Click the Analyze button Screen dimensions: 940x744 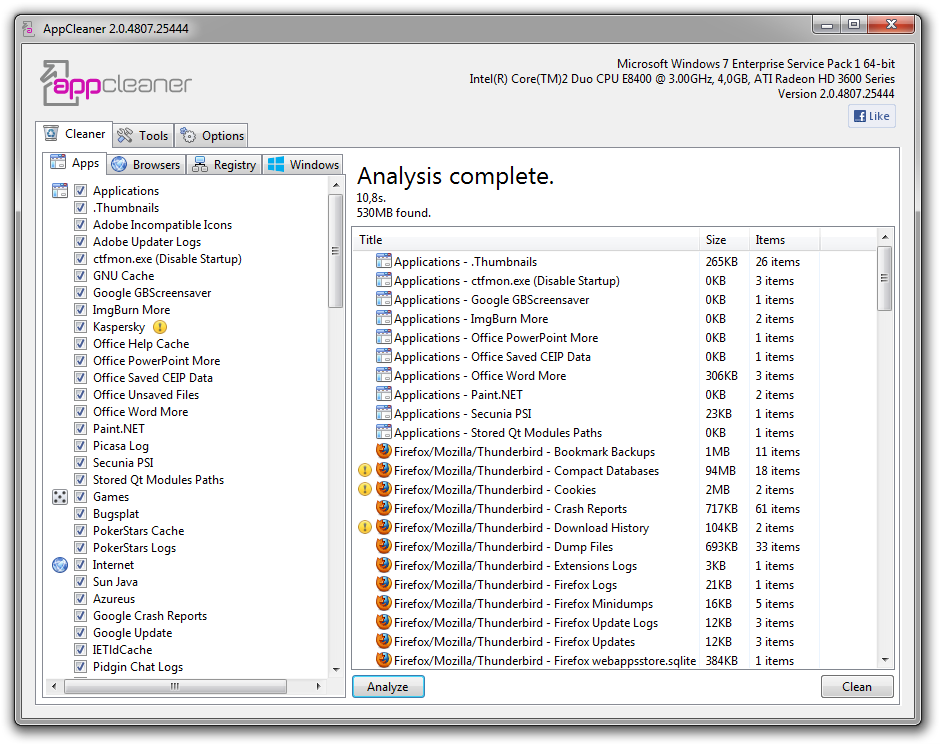[x=388, y=686]
